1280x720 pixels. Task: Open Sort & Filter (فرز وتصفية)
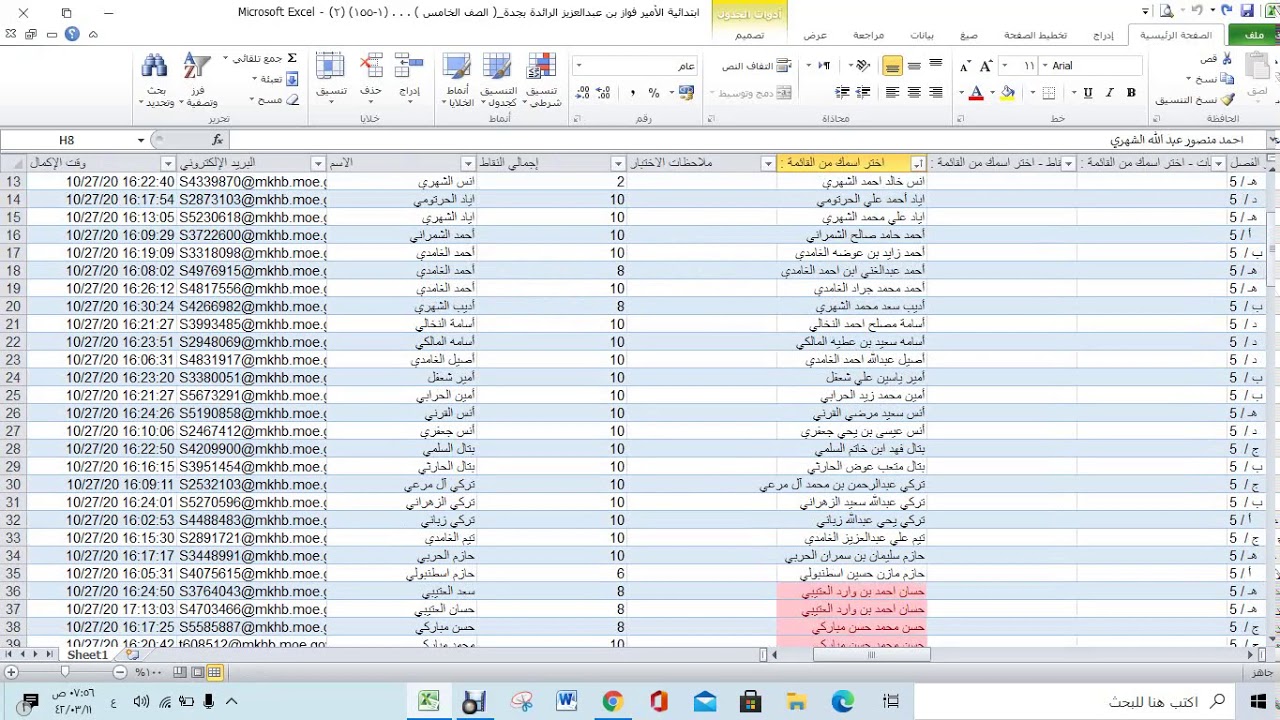tap(197, 80)
